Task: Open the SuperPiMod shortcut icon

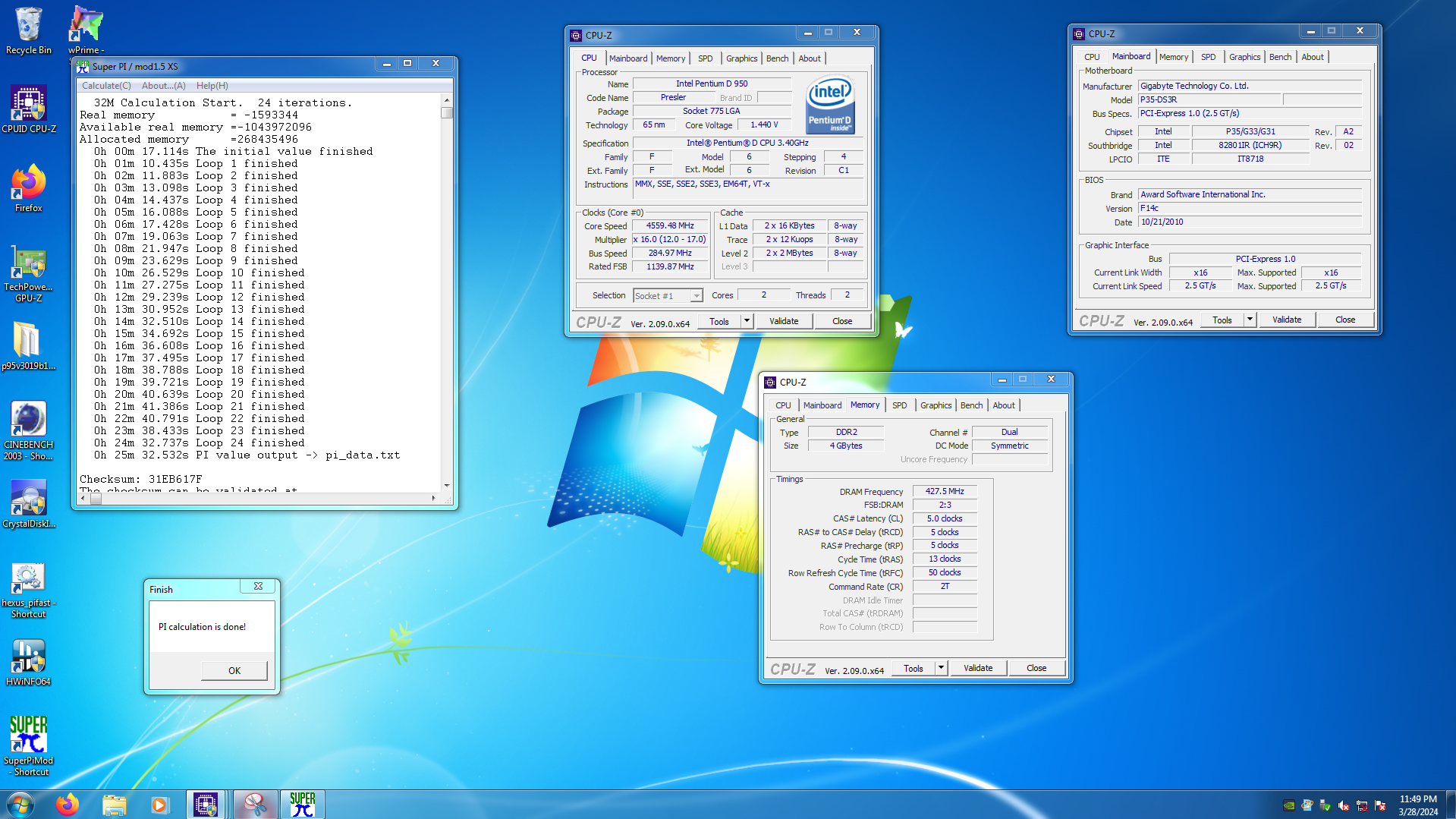Action: [x=28, y=747]
